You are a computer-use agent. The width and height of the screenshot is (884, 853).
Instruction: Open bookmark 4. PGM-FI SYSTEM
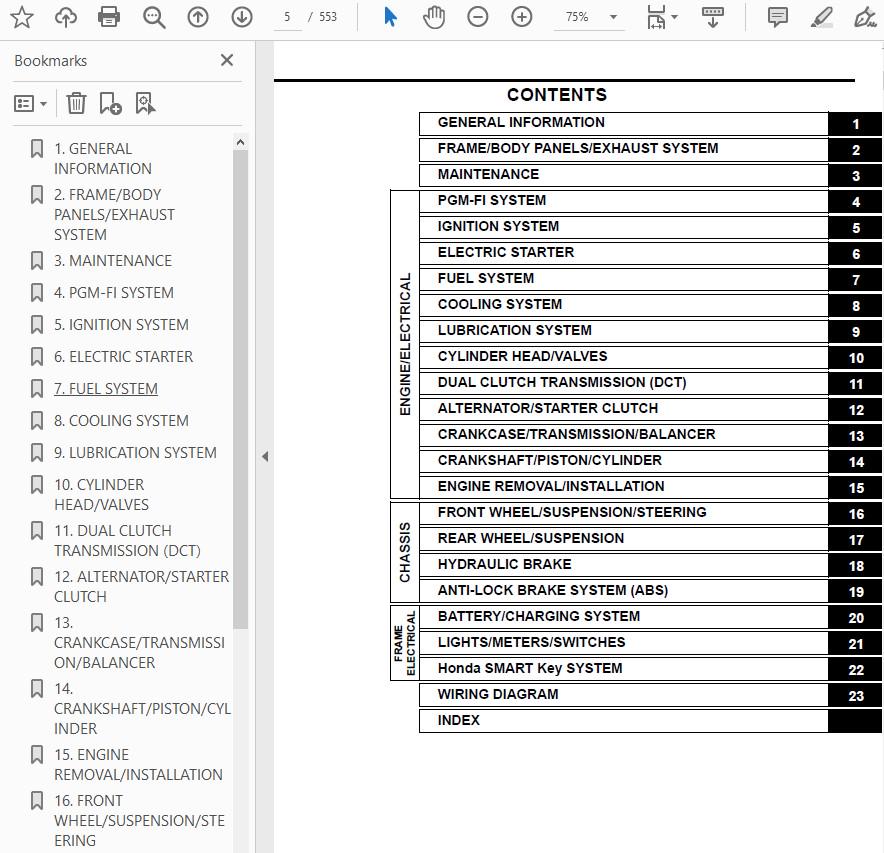(x=114, y=293)
